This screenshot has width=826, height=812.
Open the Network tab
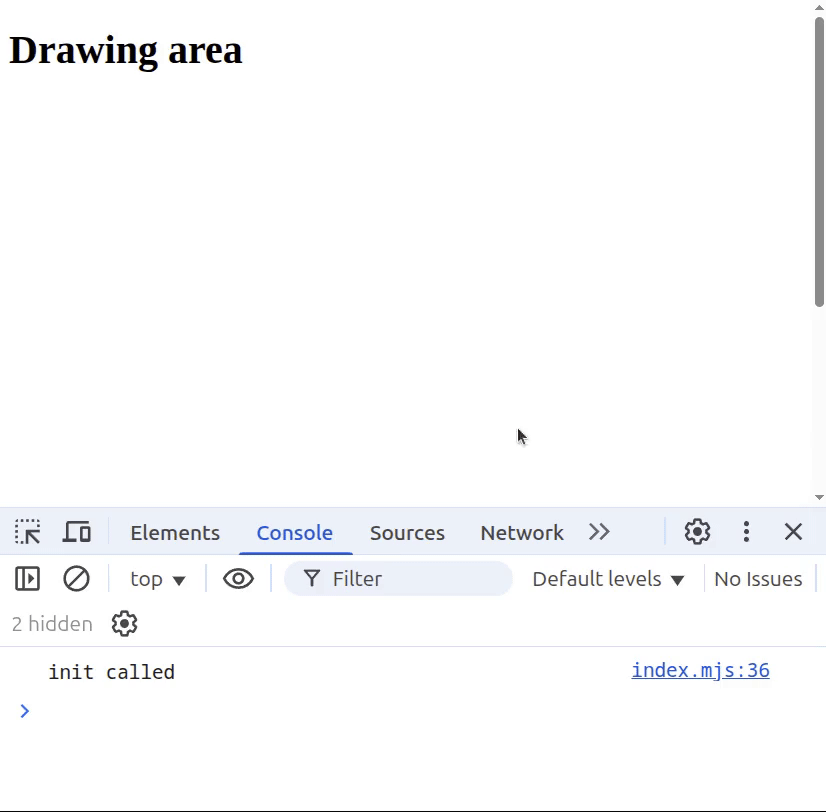click(x=521, y=533)
